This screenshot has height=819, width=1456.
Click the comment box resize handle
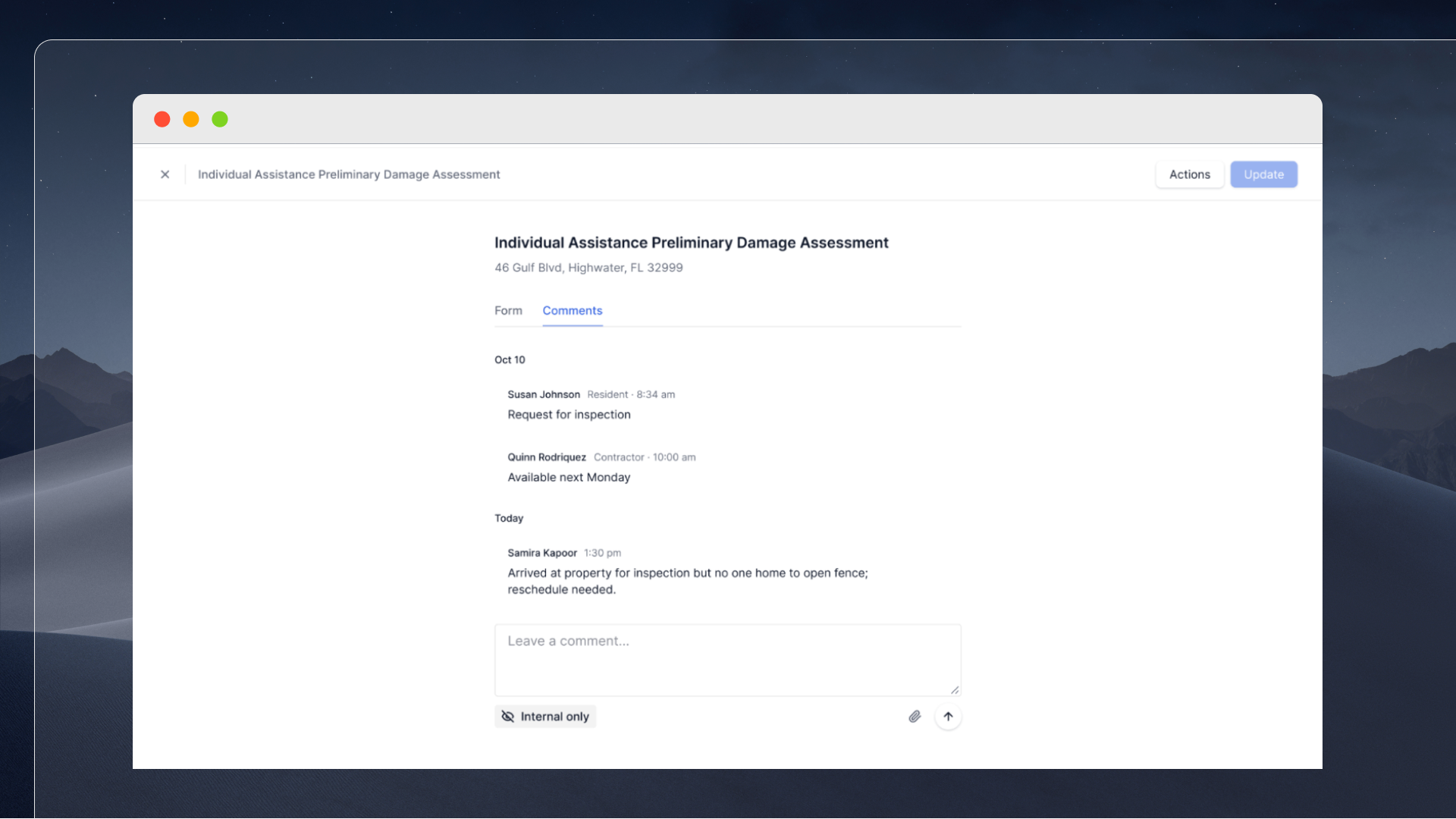(955, 690)
